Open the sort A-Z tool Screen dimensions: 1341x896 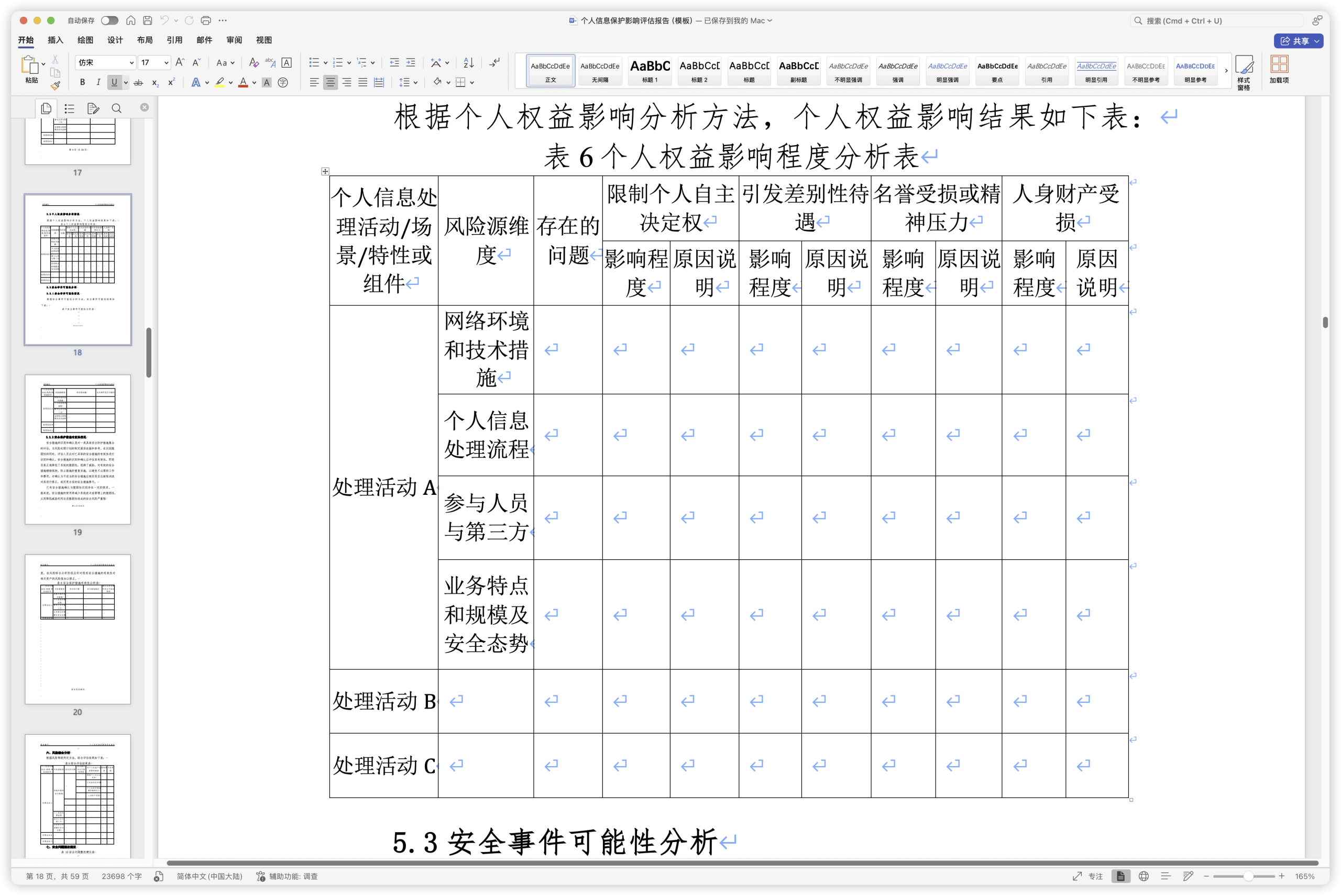(469, 62)
